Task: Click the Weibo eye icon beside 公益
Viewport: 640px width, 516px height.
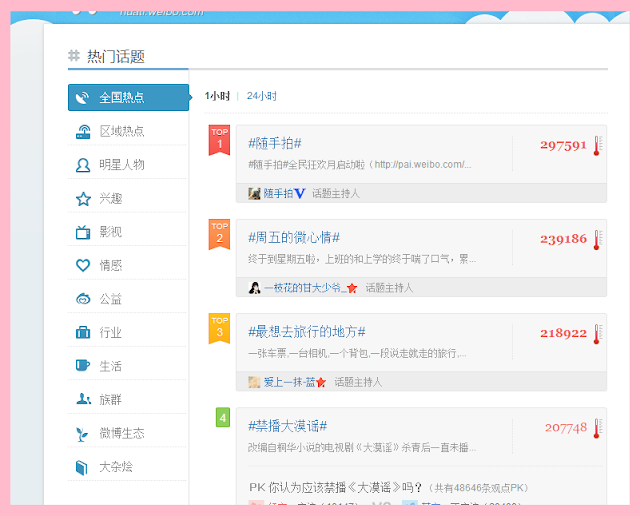Action: pos(83,299)
